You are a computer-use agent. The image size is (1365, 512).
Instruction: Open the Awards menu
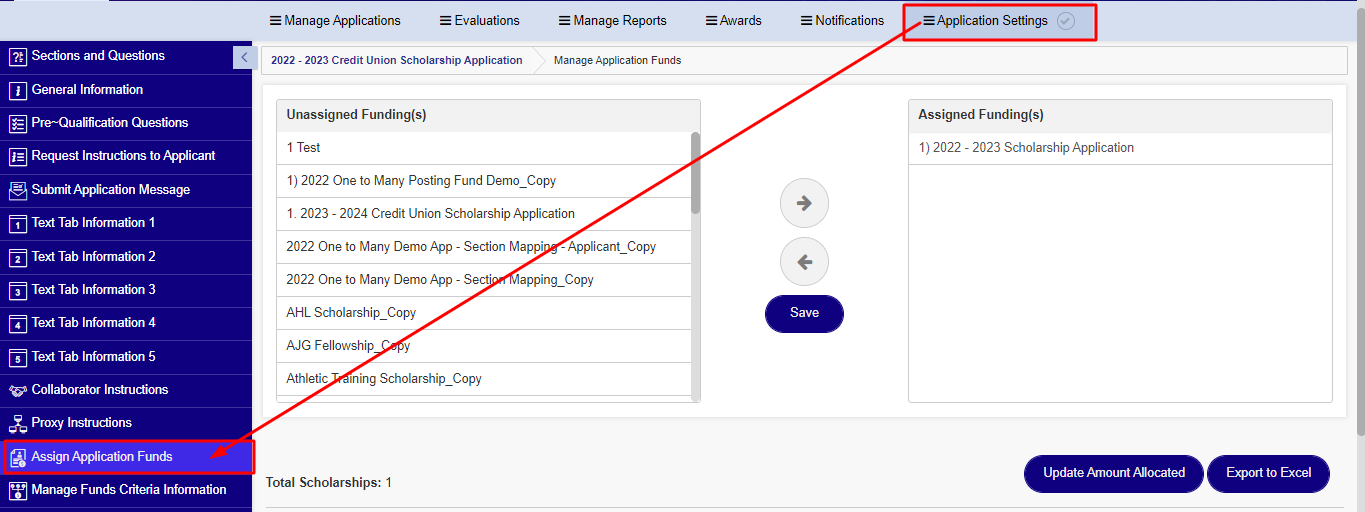point(733,20)
